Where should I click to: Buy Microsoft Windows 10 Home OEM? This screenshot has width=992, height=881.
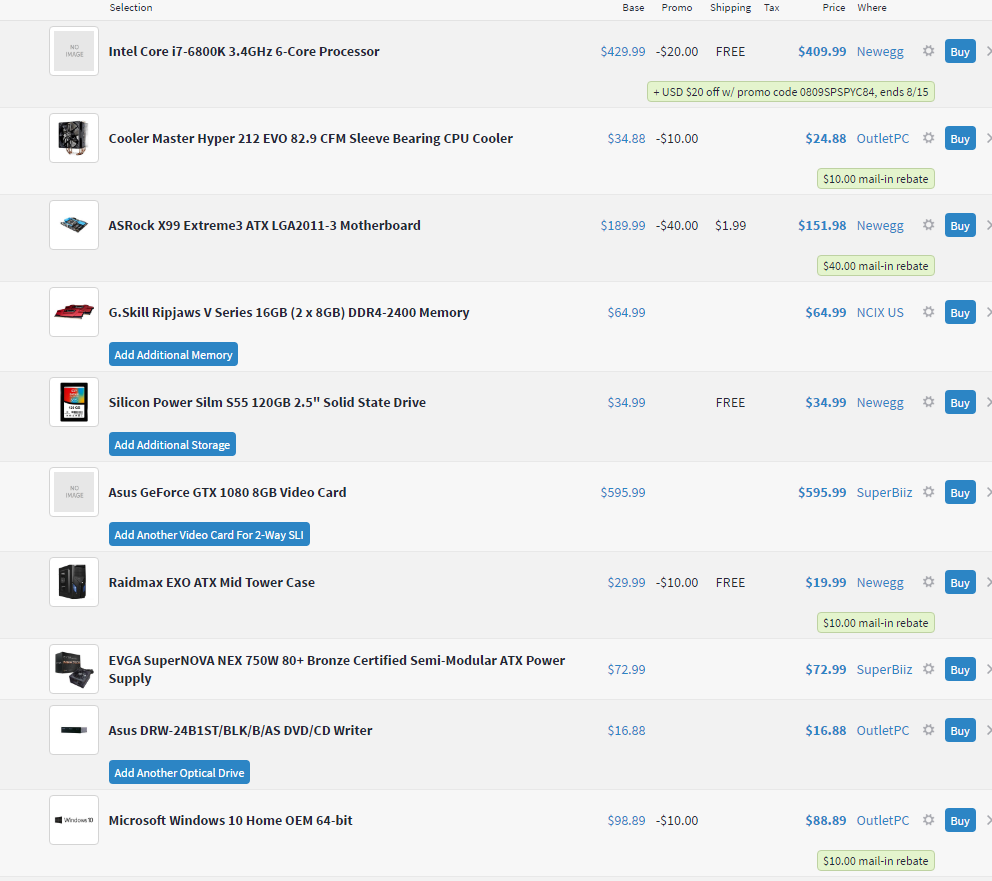click(x=960, y=821)
